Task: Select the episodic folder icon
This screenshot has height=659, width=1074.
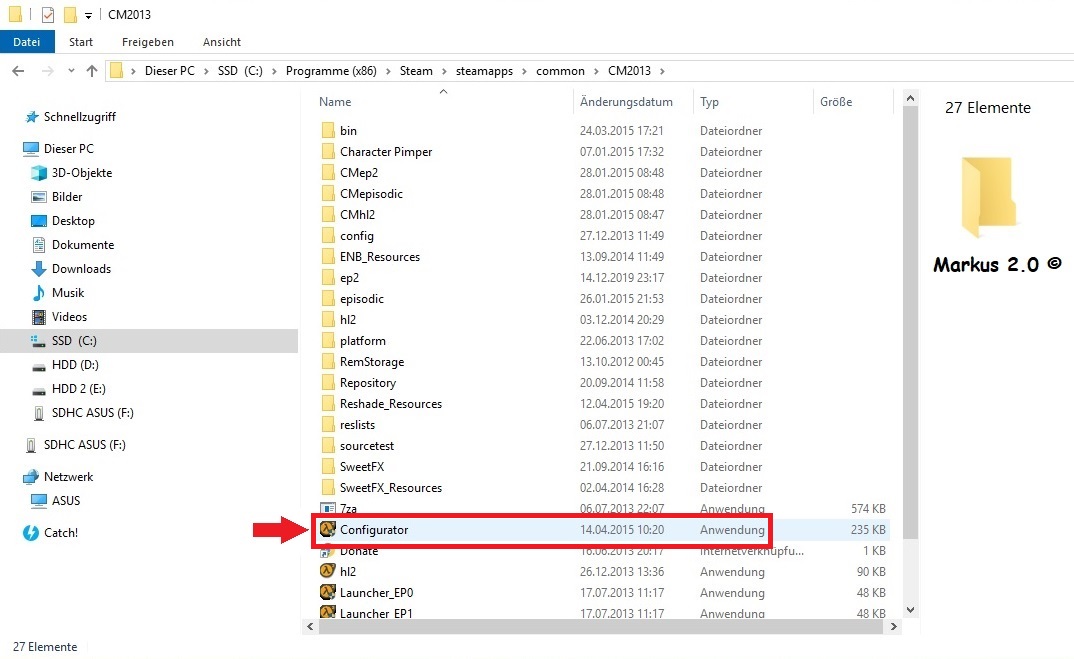Action: (x=328, y=299)
